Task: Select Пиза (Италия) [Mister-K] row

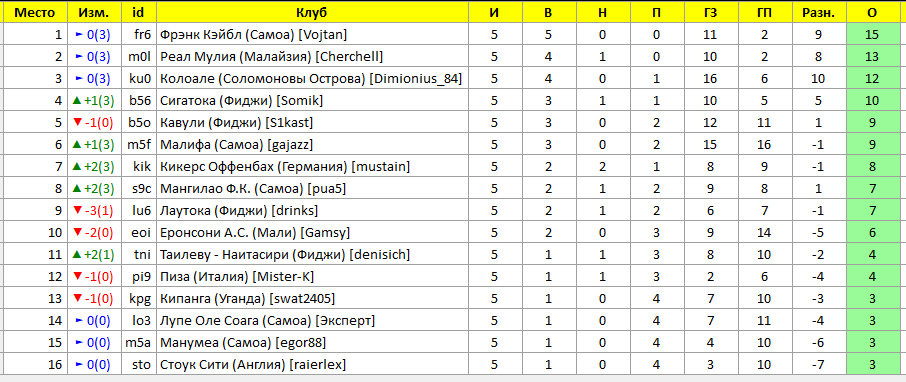Action: click(451, 277)
